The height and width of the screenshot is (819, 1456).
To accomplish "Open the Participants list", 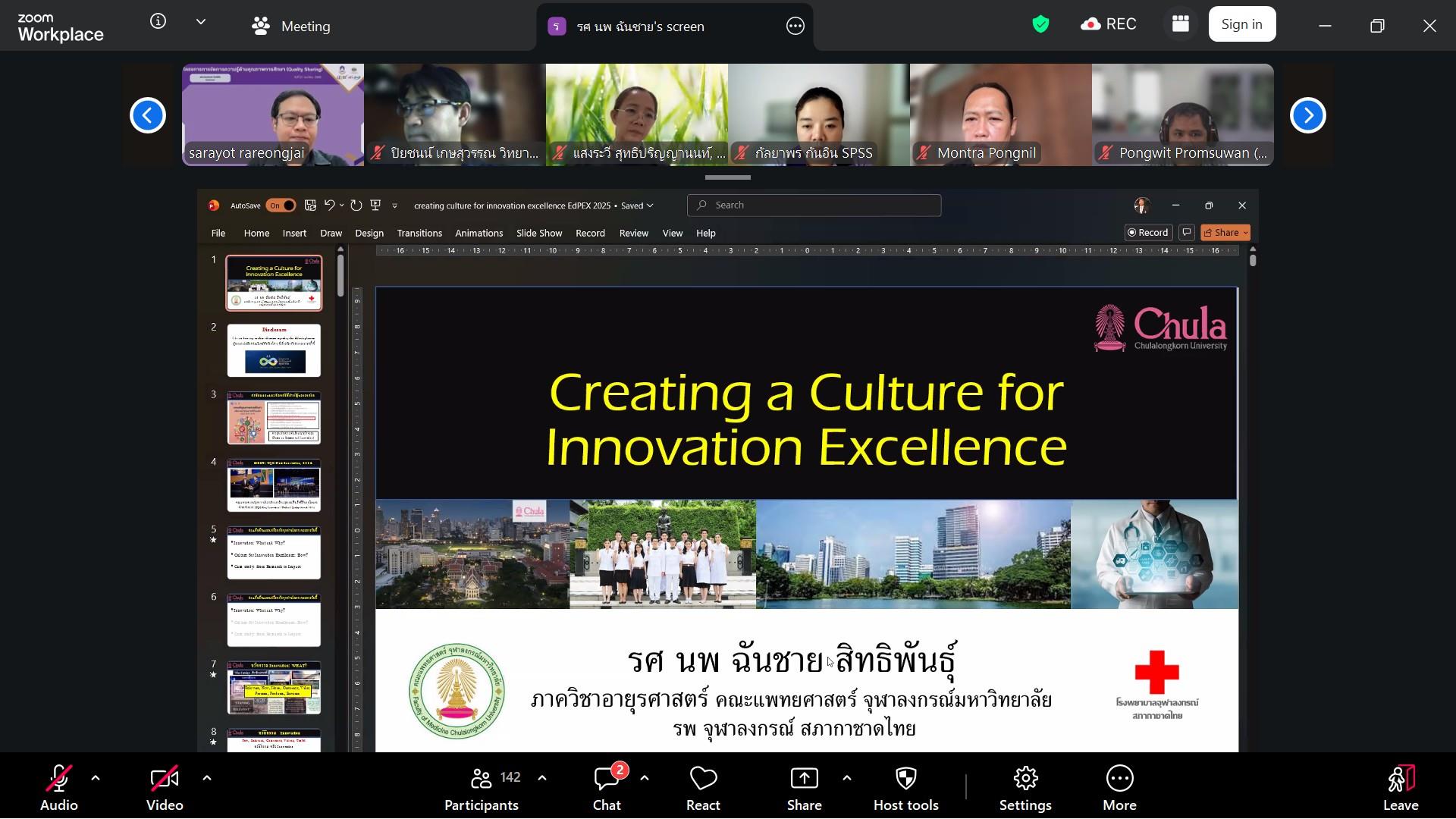I will 482,789.
